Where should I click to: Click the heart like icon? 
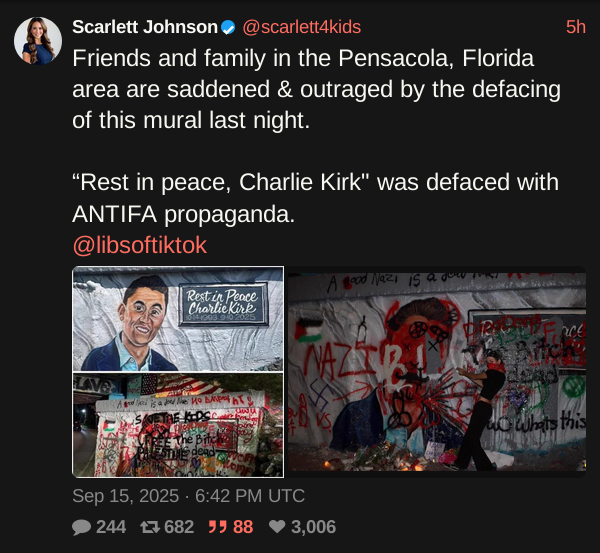click(277, 527)
